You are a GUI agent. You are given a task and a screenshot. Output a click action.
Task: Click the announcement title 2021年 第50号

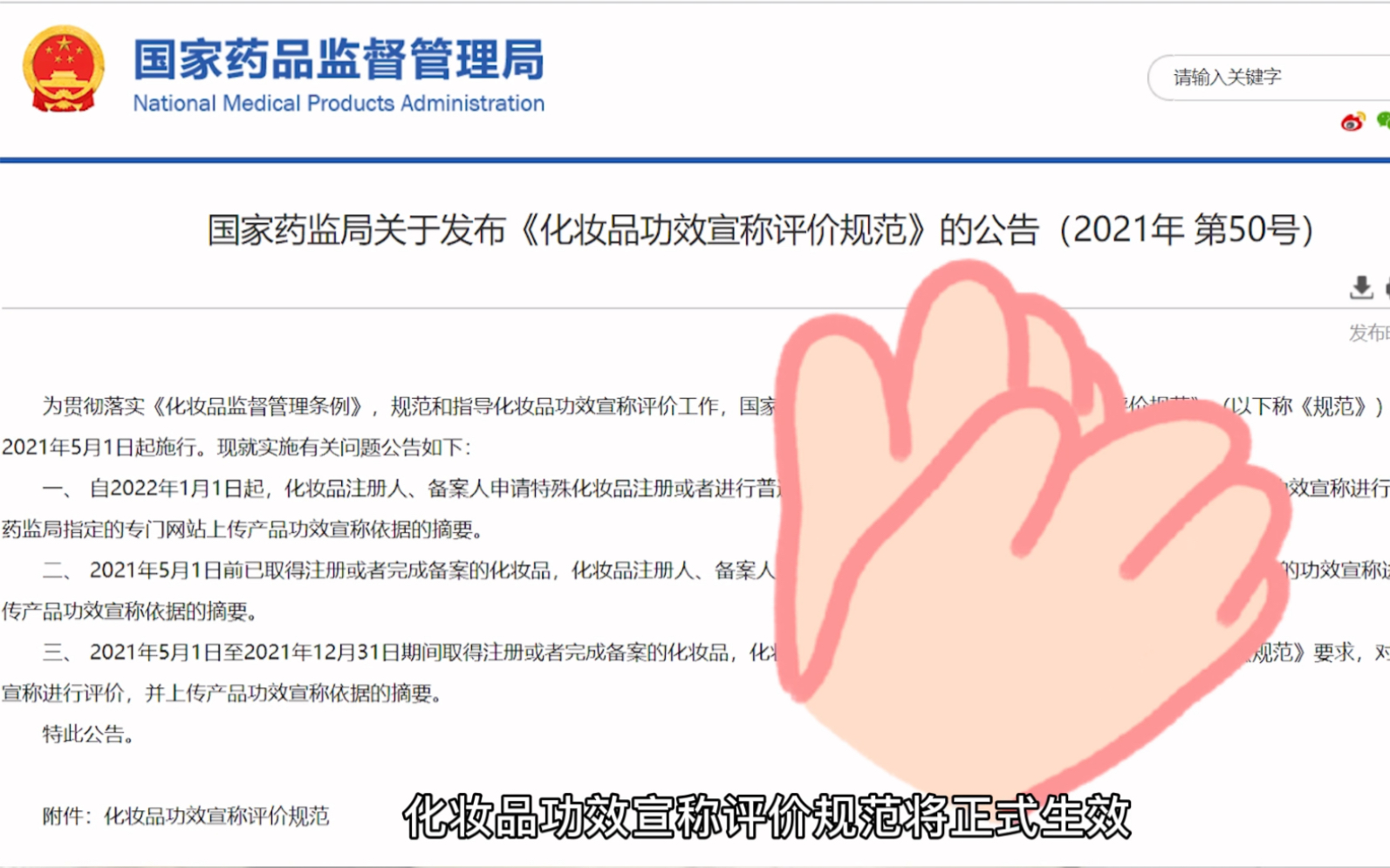coord(759,230)
